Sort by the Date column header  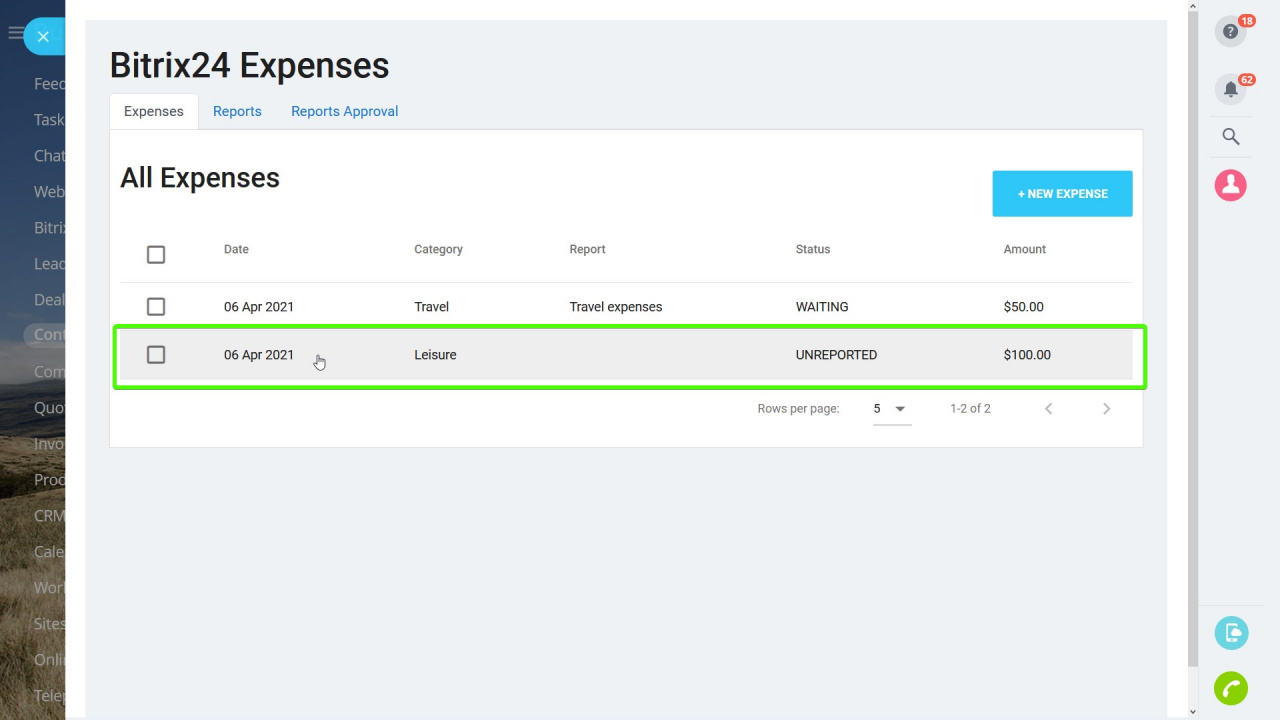[236, 249]
